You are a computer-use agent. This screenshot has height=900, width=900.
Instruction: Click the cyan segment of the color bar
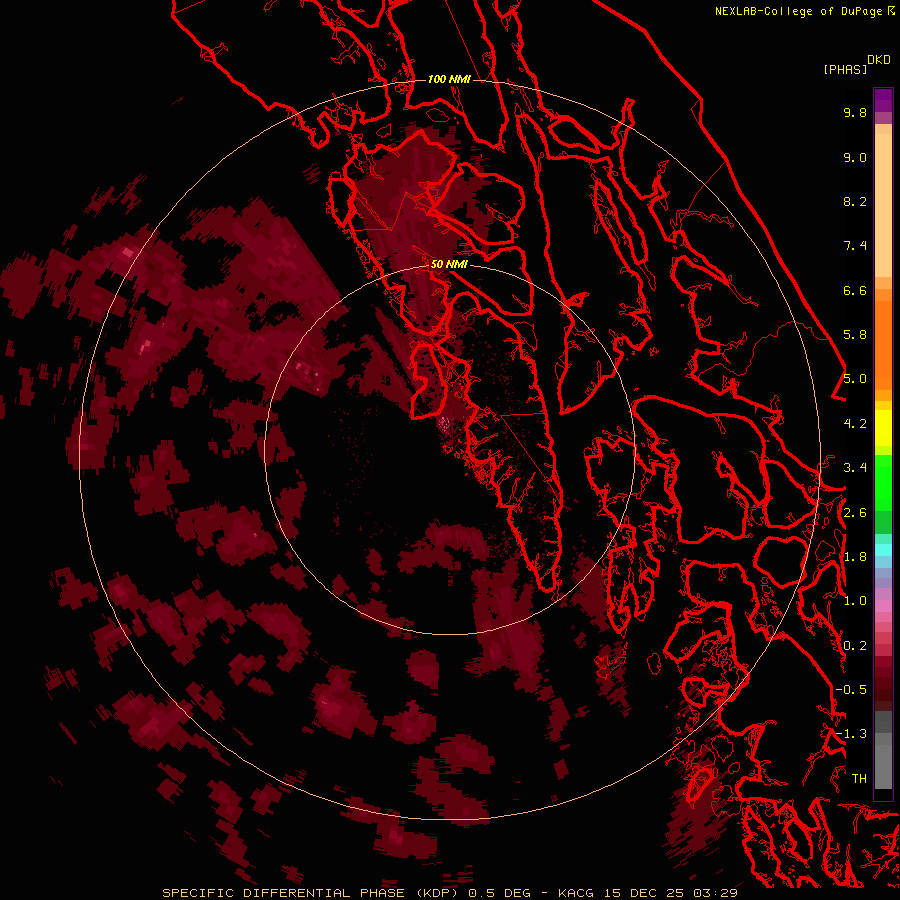883,550
